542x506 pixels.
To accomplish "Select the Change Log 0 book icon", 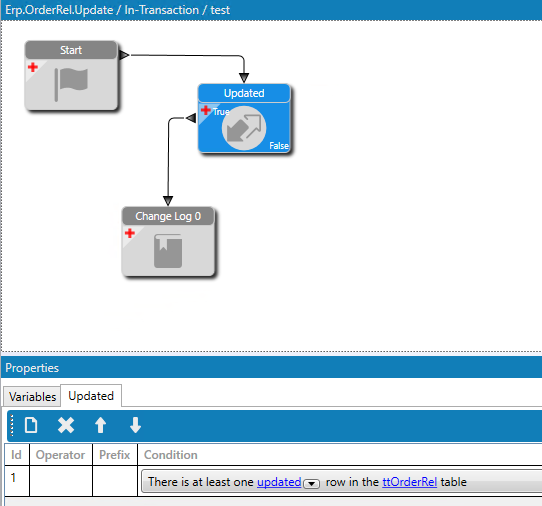I will [x=168, y=251].
